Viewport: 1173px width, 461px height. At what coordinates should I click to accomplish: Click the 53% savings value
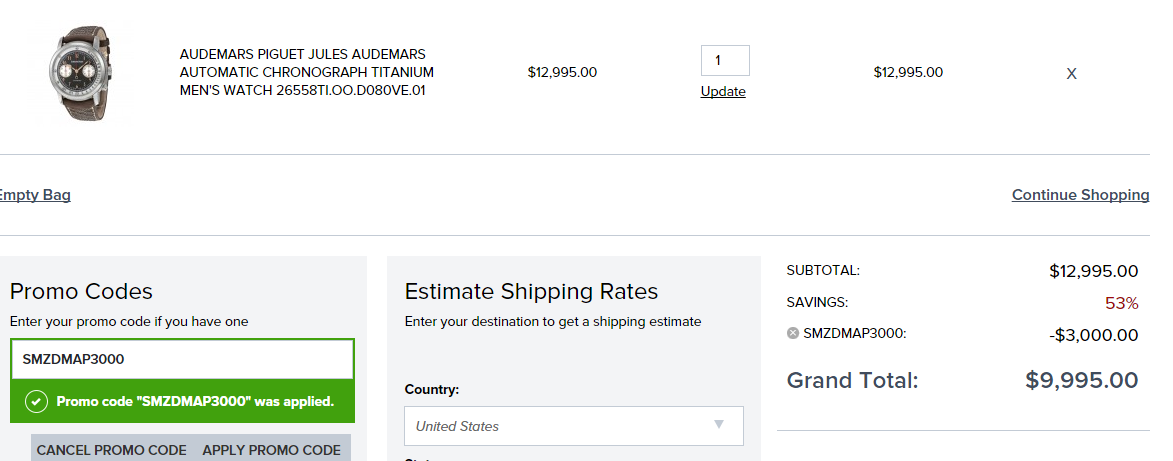[1121, 303]
